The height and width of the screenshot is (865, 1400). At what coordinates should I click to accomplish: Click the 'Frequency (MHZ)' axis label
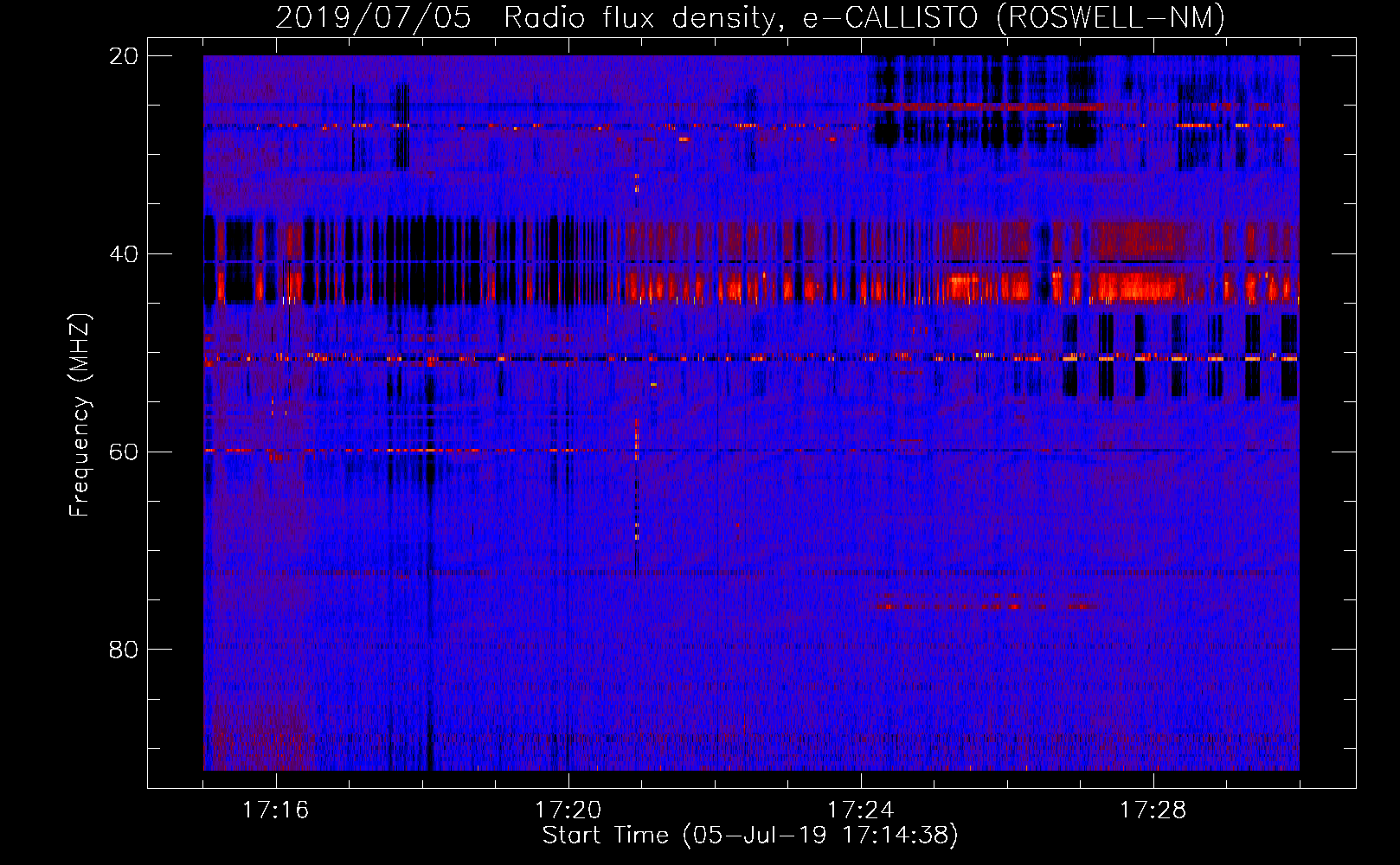[x=80, y=415]
